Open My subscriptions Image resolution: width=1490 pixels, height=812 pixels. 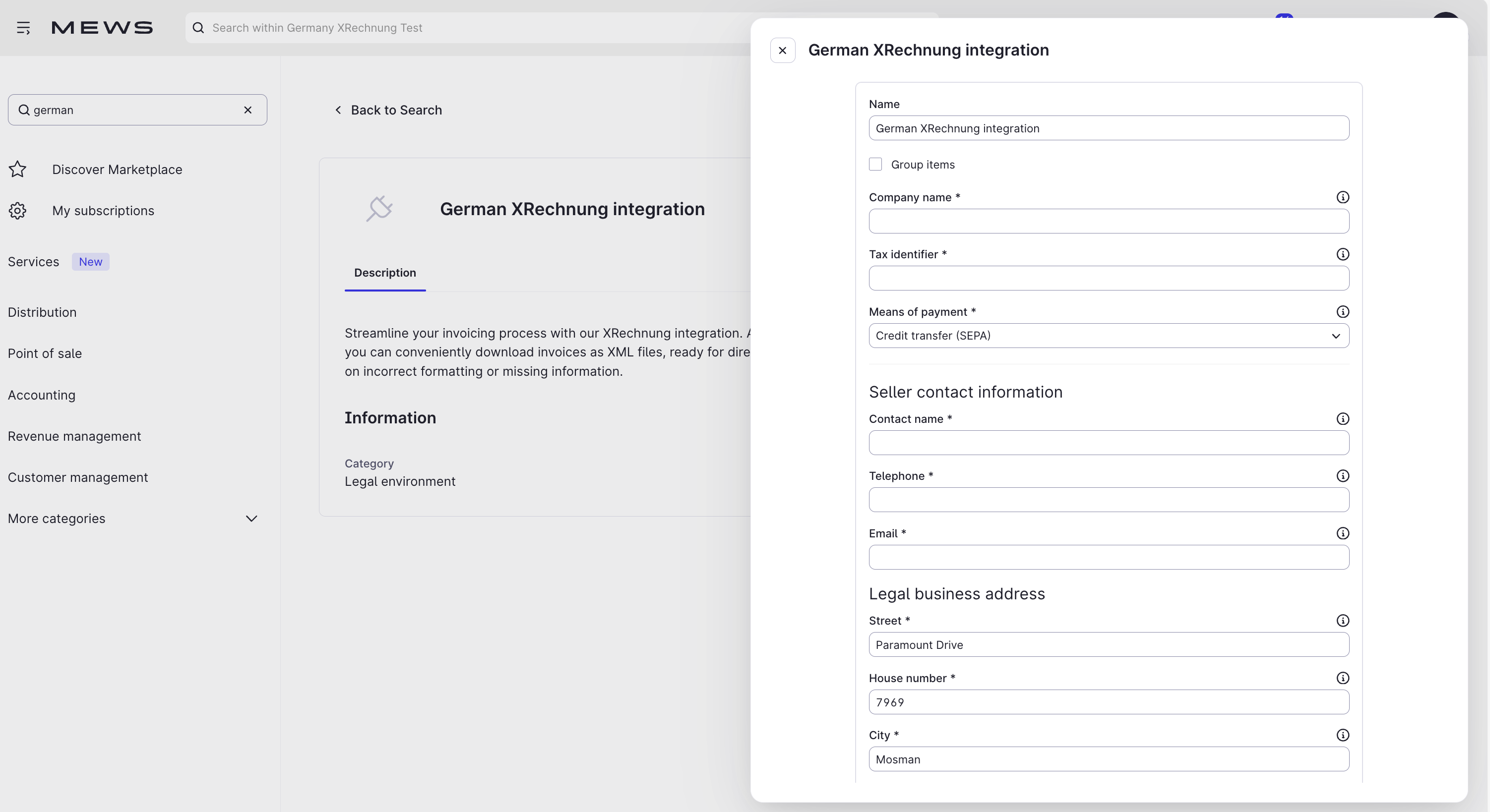tap(103, 211)
